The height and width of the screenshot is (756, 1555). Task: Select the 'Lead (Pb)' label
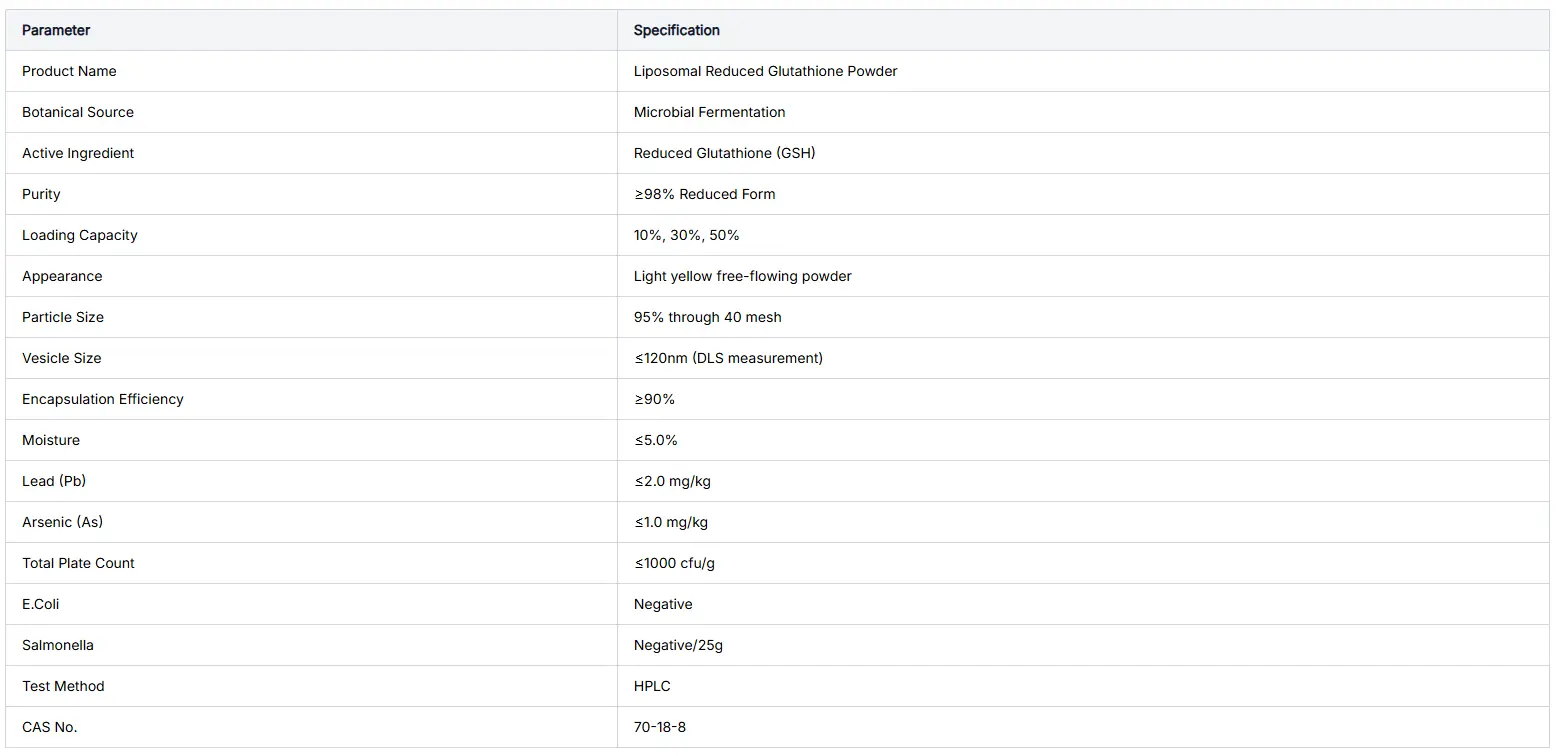tap(54, 481)
